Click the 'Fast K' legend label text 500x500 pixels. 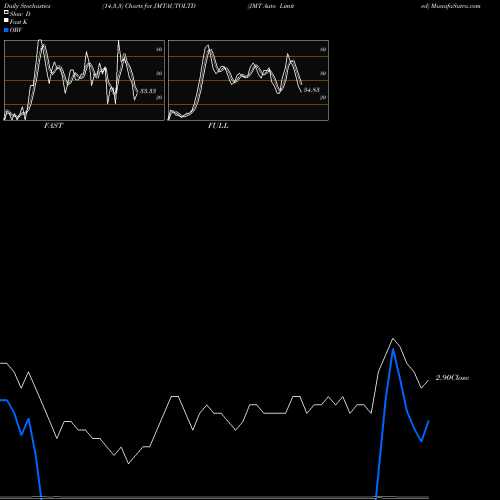coord(19,22)
